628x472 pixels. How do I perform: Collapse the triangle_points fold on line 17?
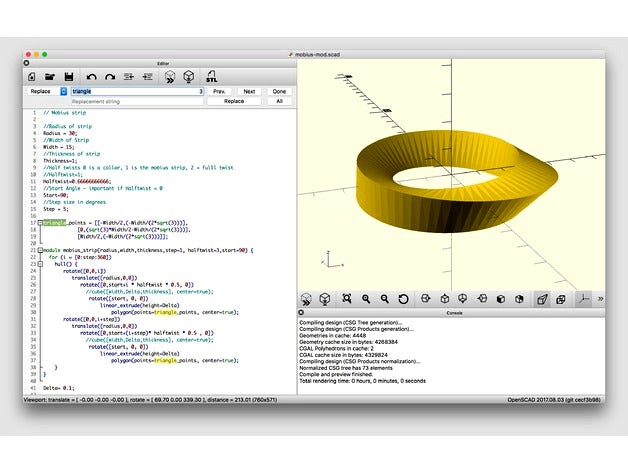(40, 223)
